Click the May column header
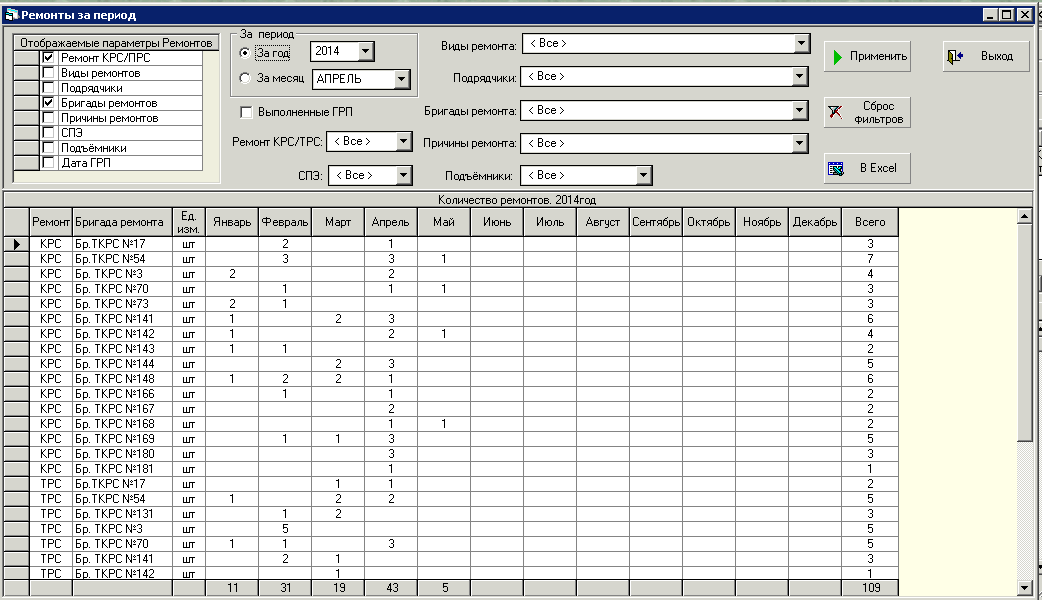 pos(444,222)
